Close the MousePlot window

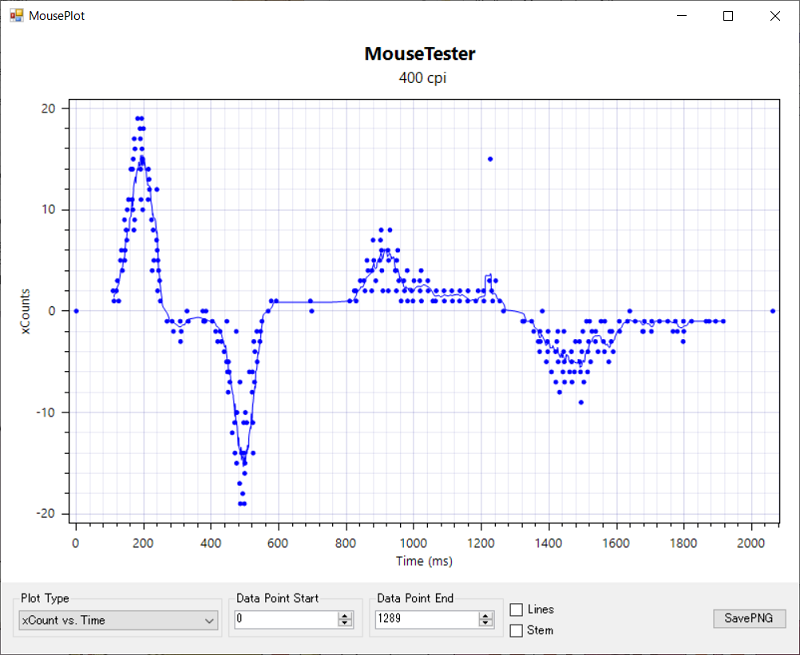[775, 16]
